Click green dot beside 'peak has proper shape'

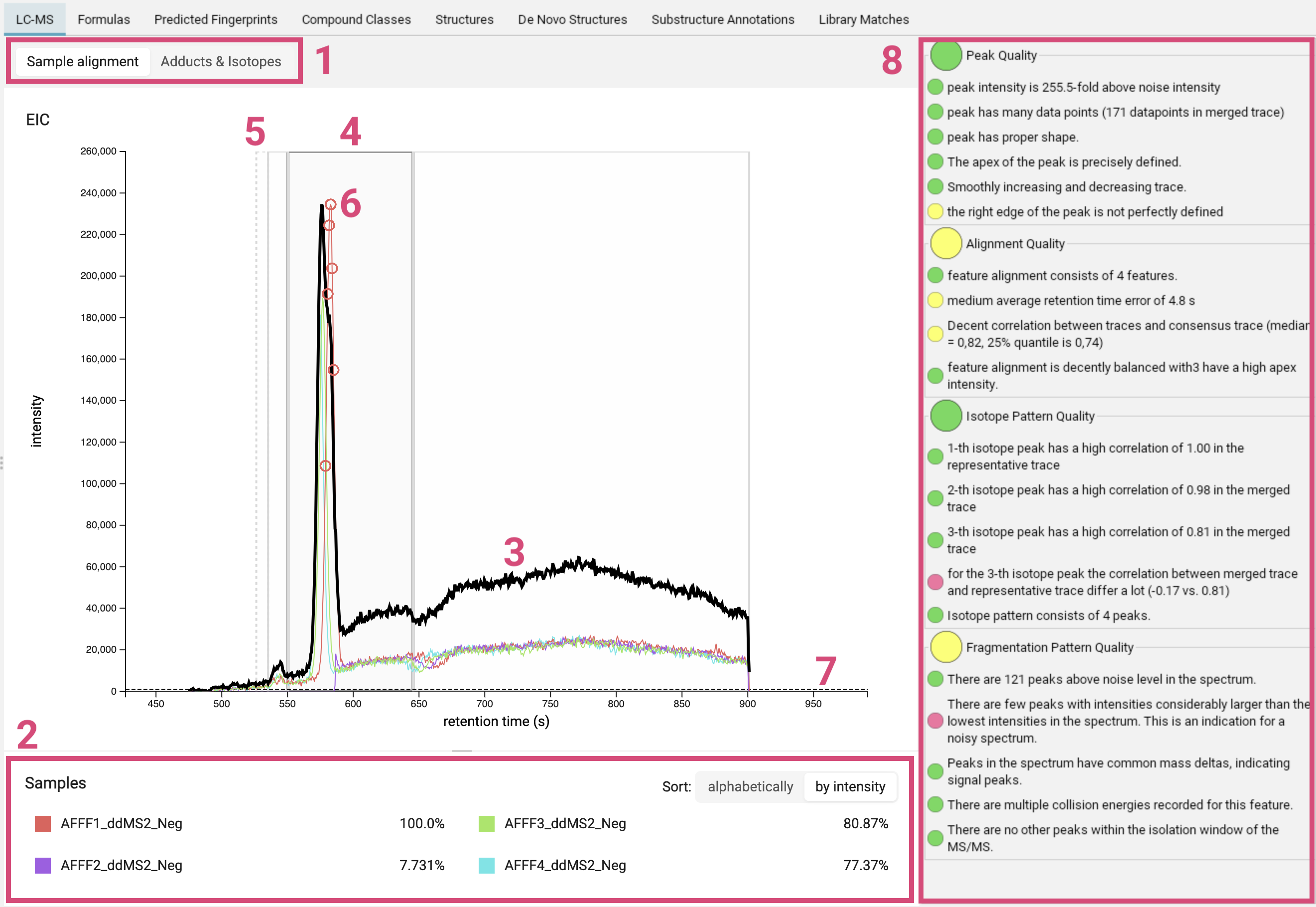click(935, 137)
